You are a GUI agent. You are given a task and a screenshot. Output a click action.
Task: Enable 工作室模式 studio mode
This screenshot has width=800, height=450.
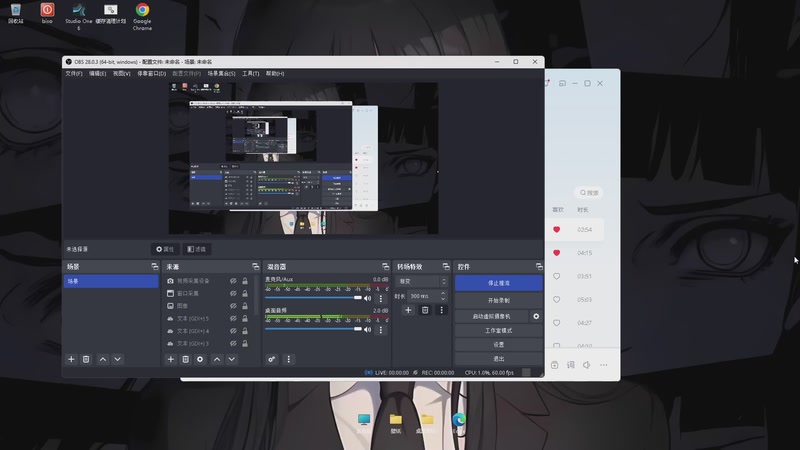point(498,331)
